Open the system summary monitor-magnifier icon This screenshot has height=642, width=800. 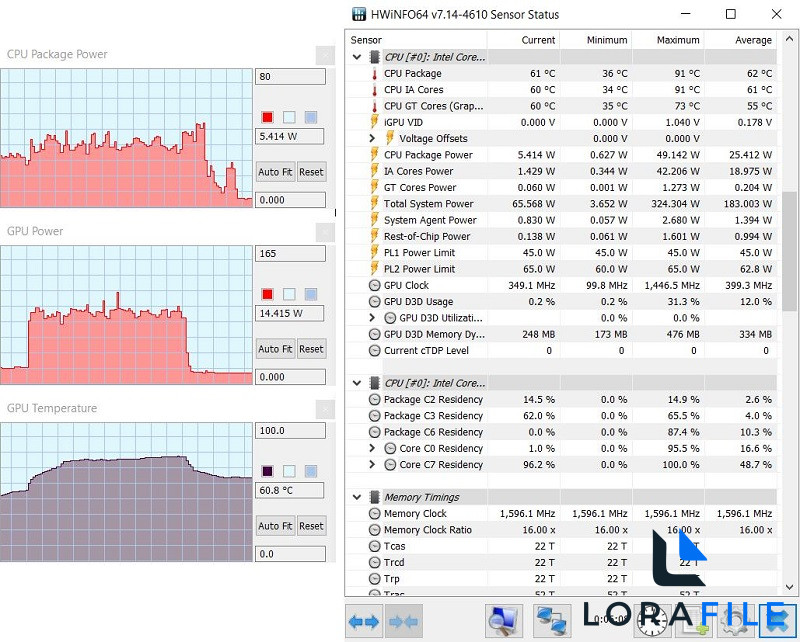pyautogui.click(x=504, y=621)
